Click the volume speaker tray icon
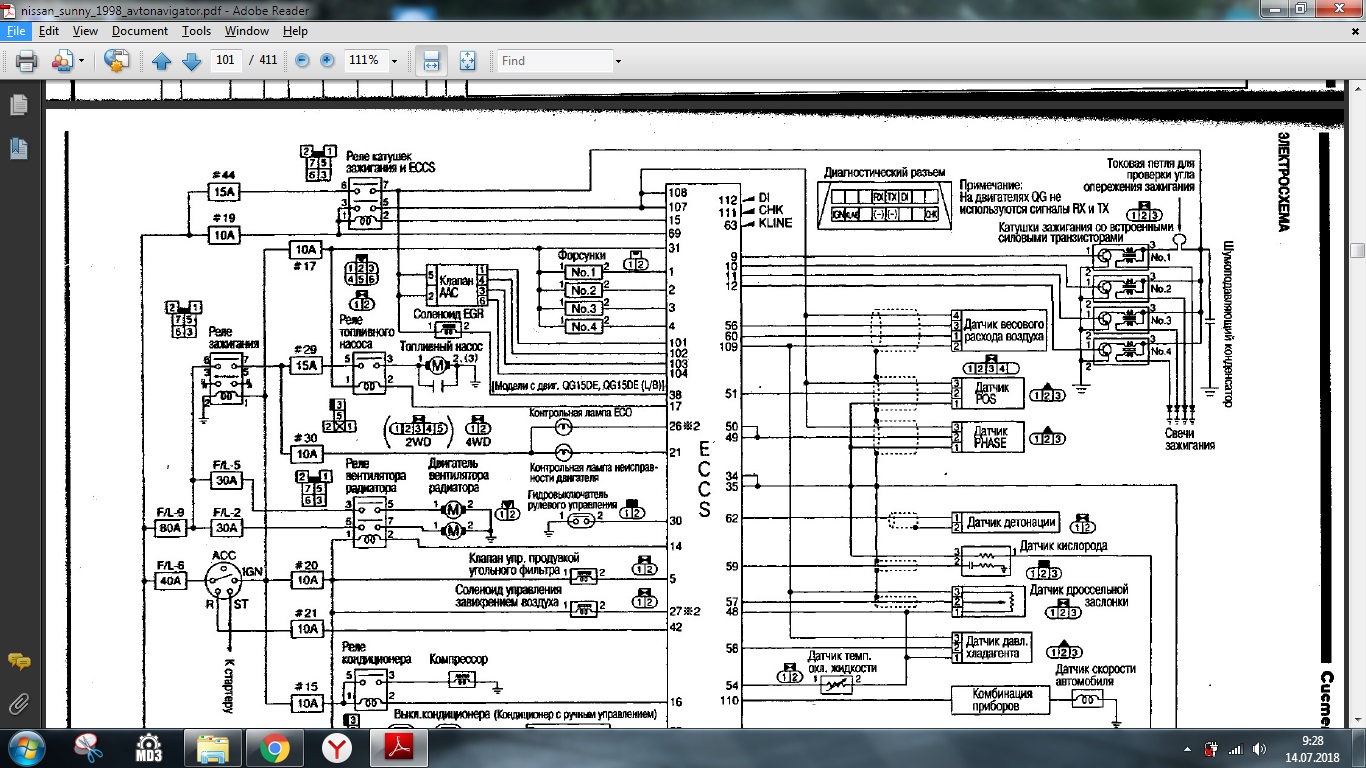The height and width of the screenshot is (768, 1366). [x=1258, y=749]
